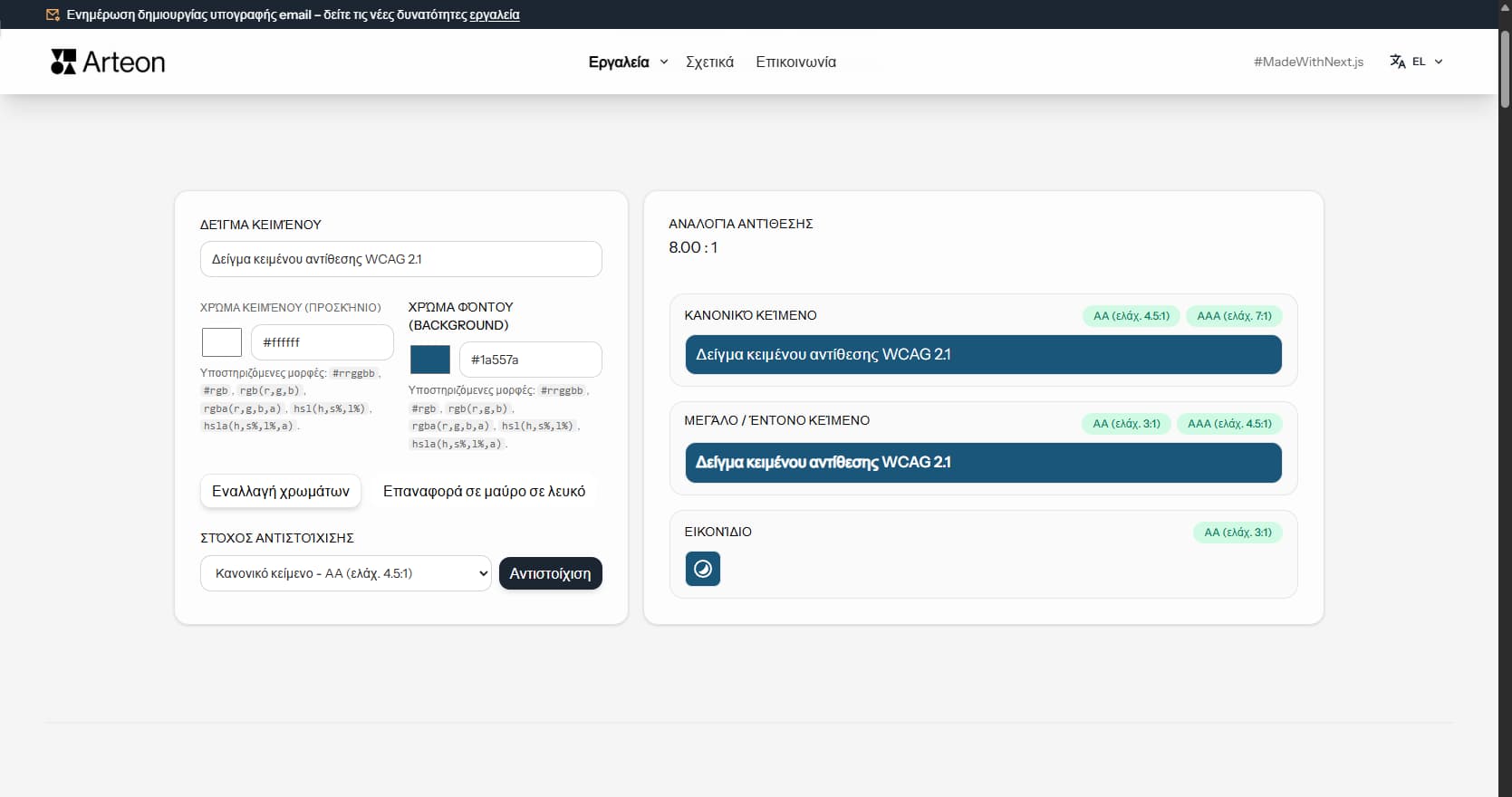
Task: Click the #MadeWithNext.js link
Action: coord(1308,62)
